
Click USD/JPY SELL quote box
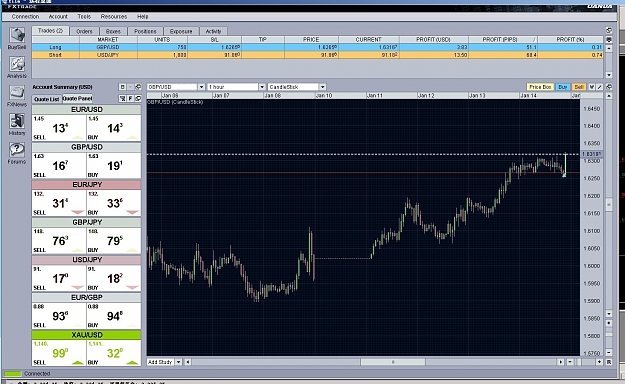[x=59, y=278]
